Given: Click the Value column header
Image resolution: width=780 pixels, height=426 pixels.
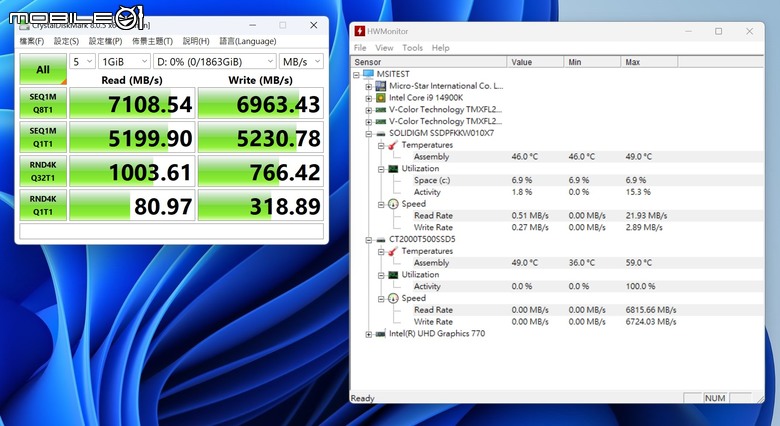Looking at the screenshot, I should coord(535,62).
